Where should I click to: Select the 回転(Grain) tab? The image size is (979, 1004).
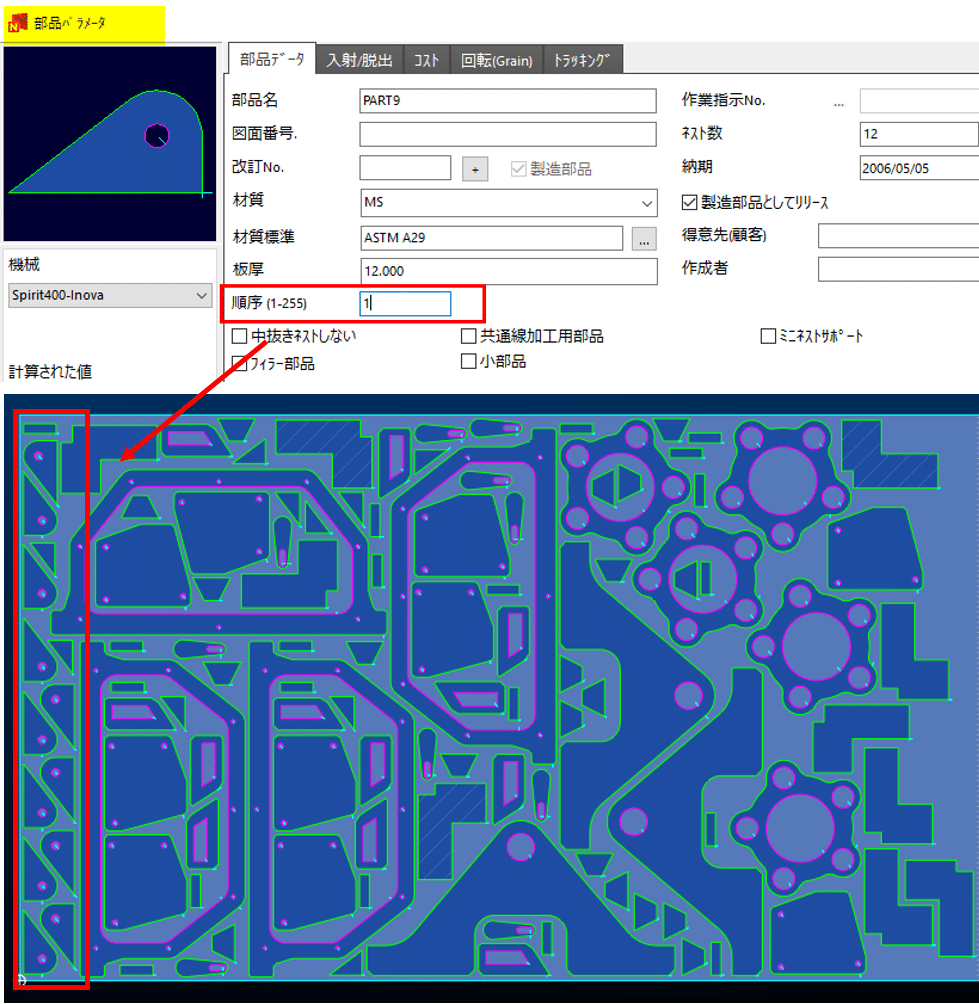click(497, 60)
